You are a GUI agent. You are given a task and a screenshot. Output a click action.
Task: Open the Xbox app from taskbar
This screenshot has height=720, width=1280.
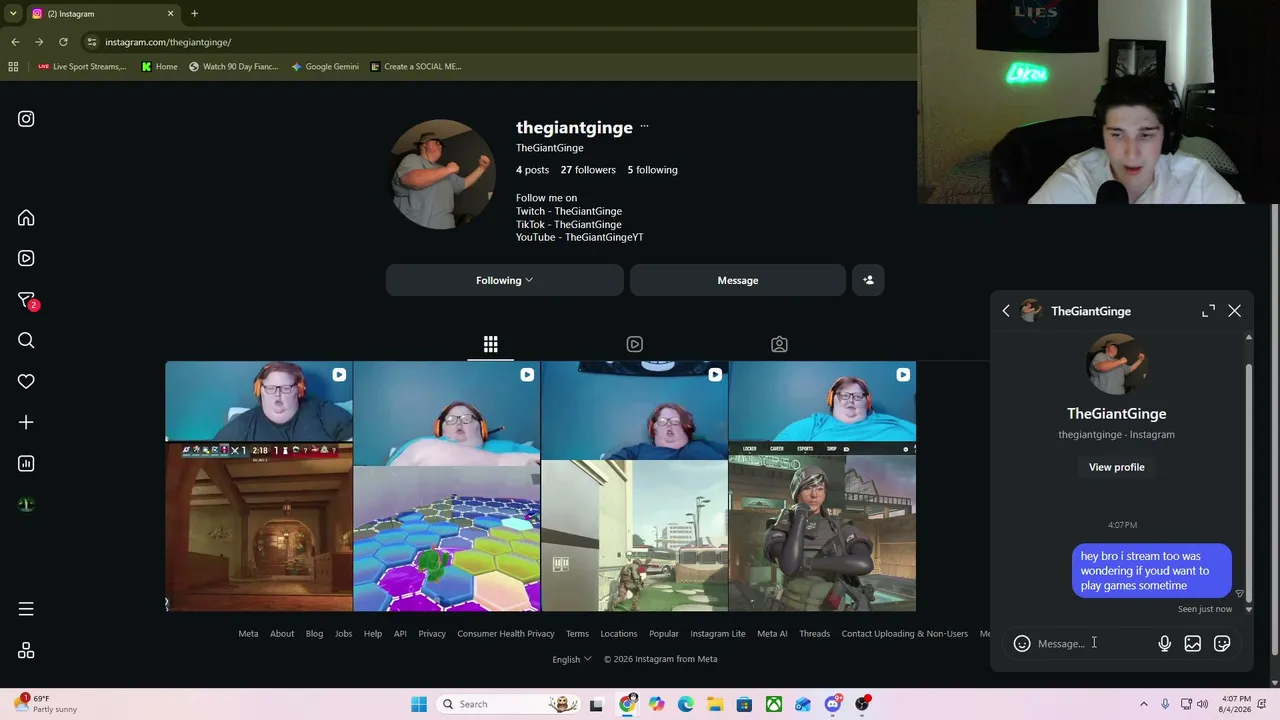(774, 704)
